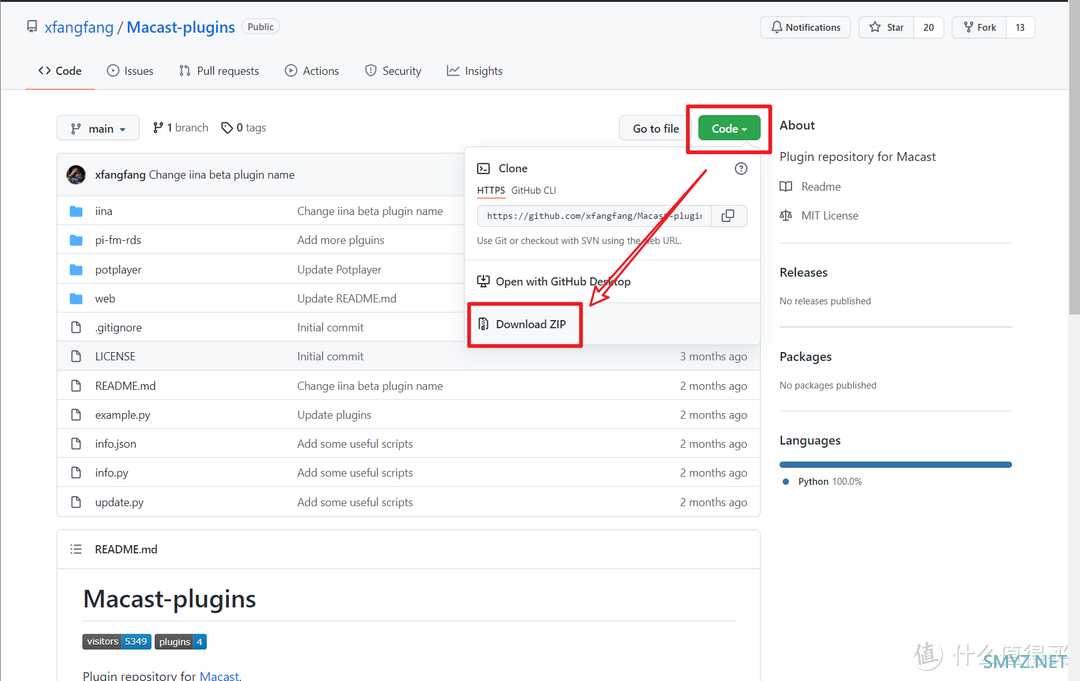
Task: Open commit message Update Potplayer
Action: point(339,269)
